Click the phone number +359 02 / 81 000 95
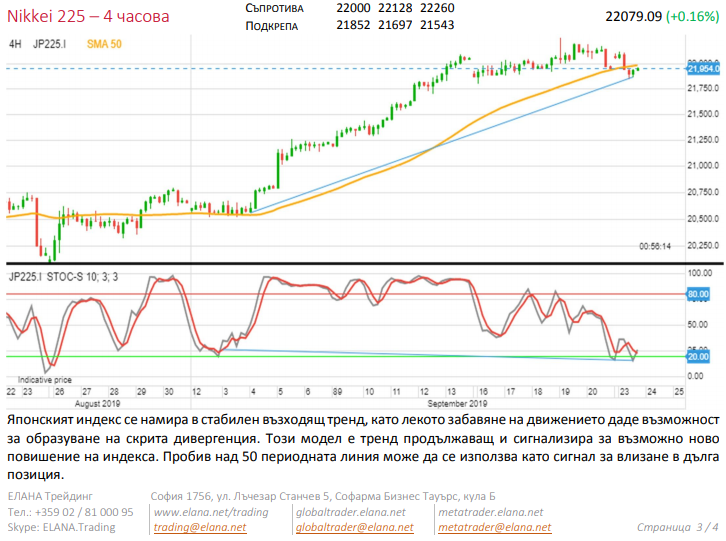This screenshot has width=726, height=541. coord(84,512)
